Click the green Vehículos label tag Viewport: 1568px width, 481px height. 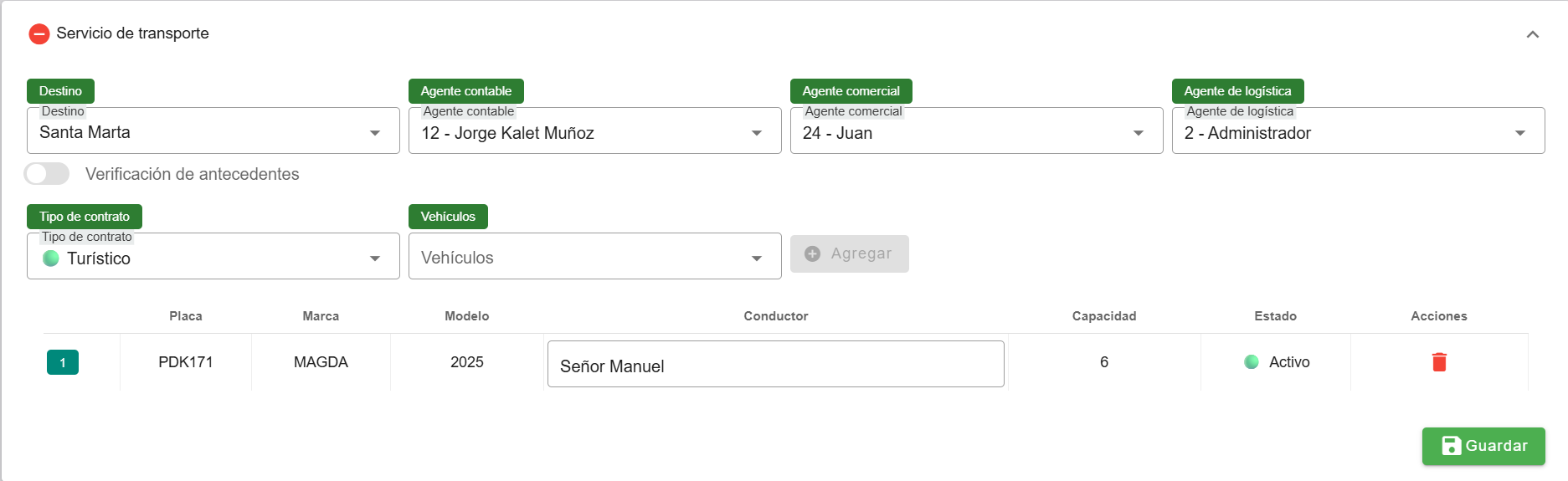tap(448, 217)
